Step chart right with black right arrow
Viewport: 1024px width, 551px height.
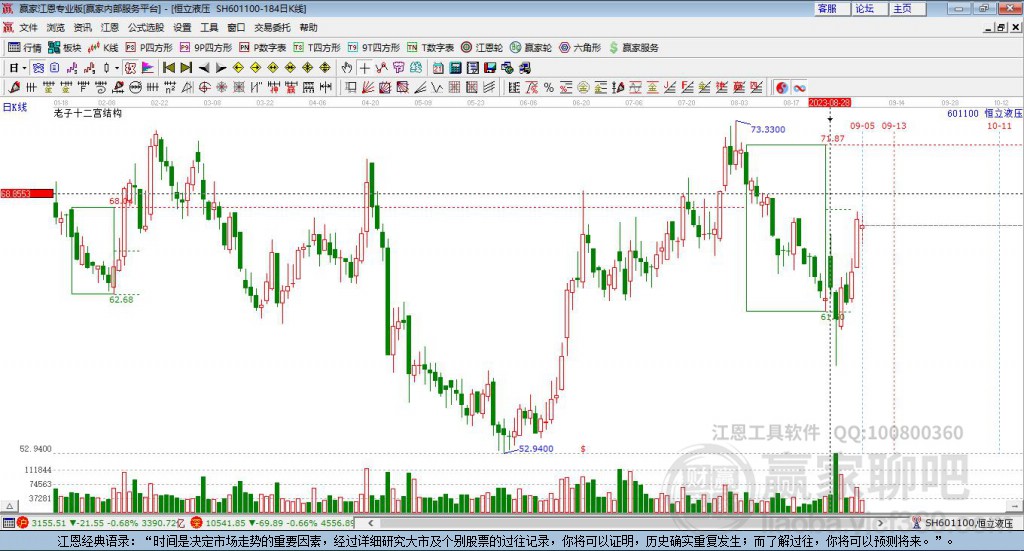[x=221, y=68]
